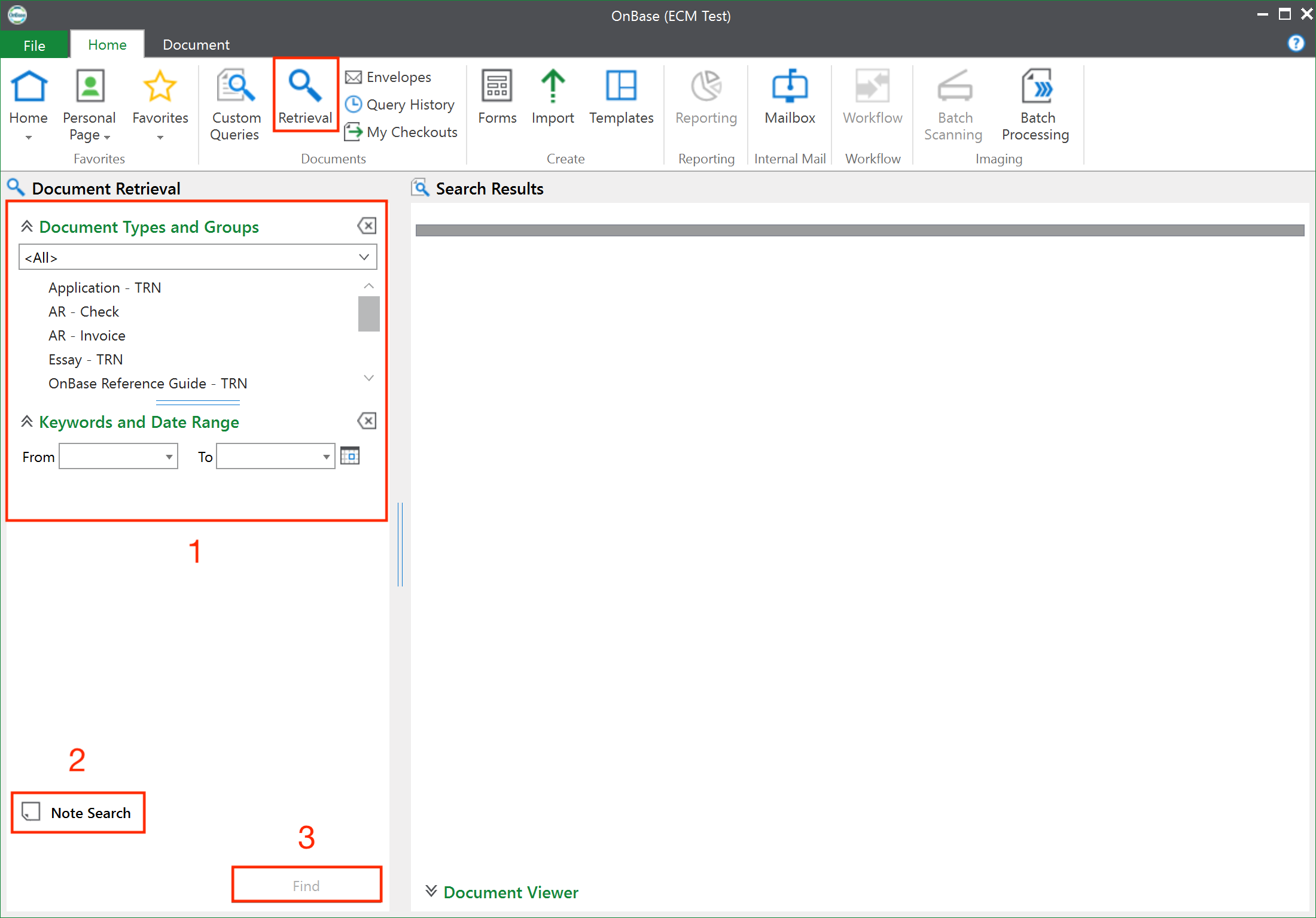Expand the <All> document group dropdown

364,257
